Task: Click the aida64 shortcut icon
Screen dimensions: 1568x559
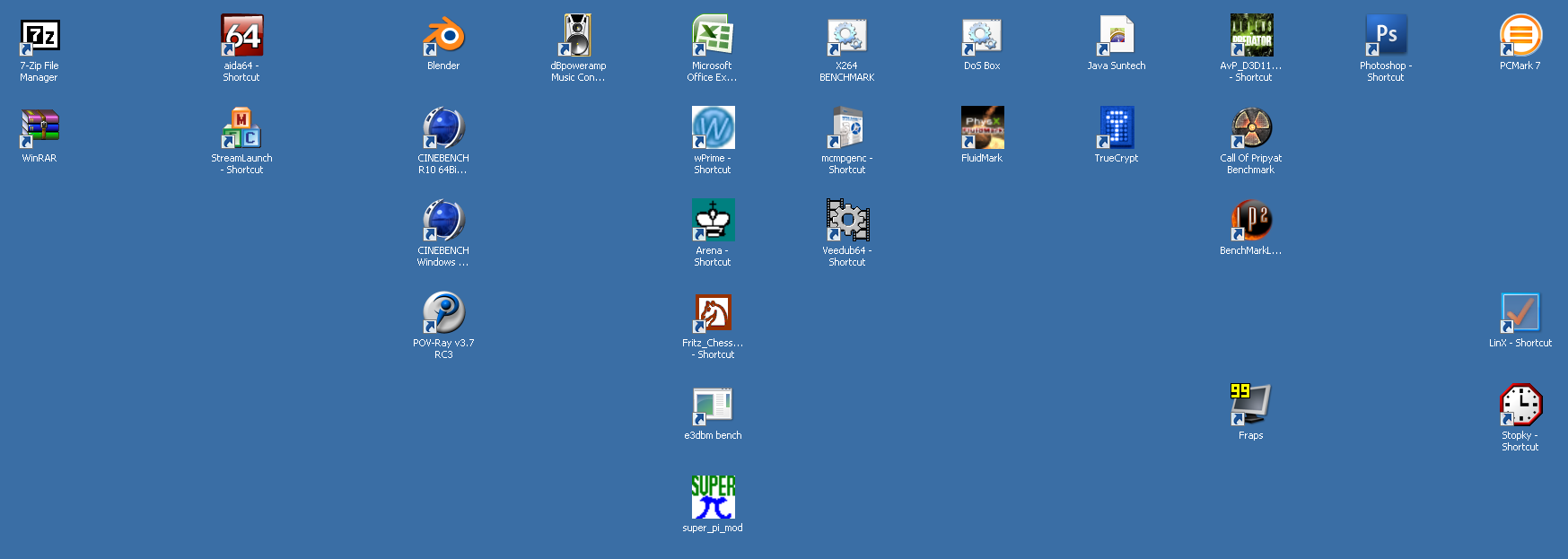Action: [241, 36]
